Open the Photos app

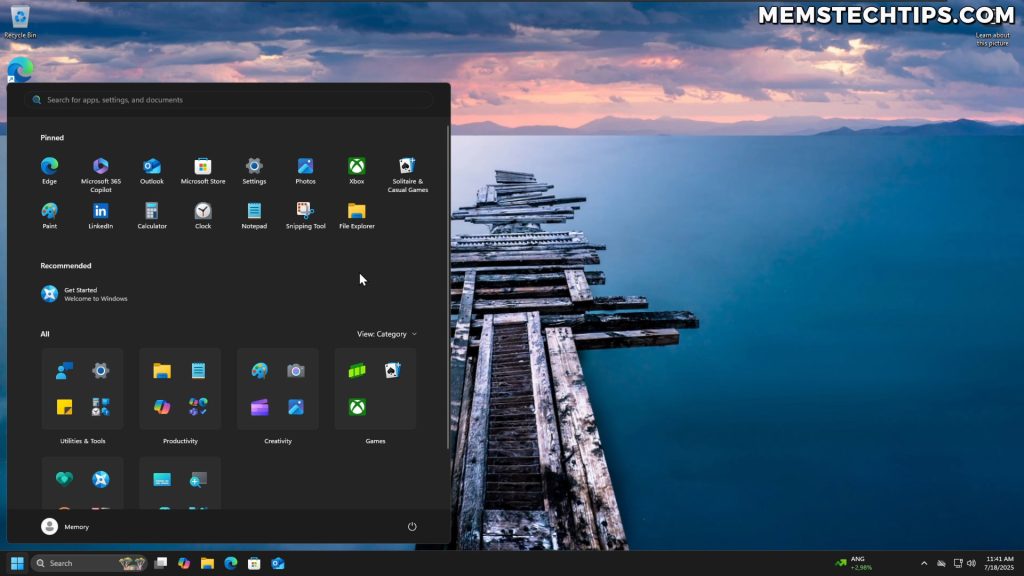point(305,166)
